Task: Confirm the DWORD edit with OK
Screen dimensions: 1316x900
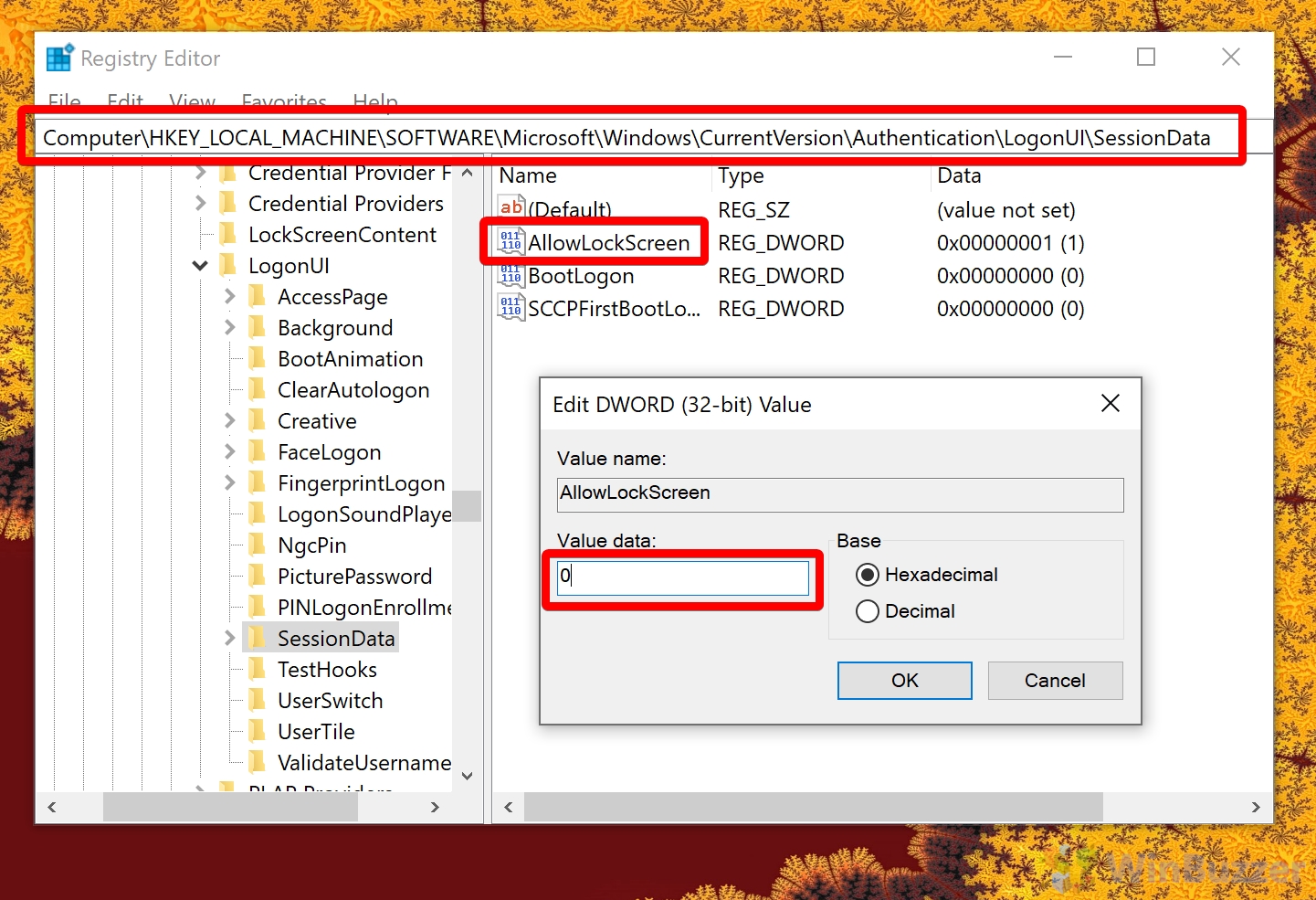Action: 905,681
